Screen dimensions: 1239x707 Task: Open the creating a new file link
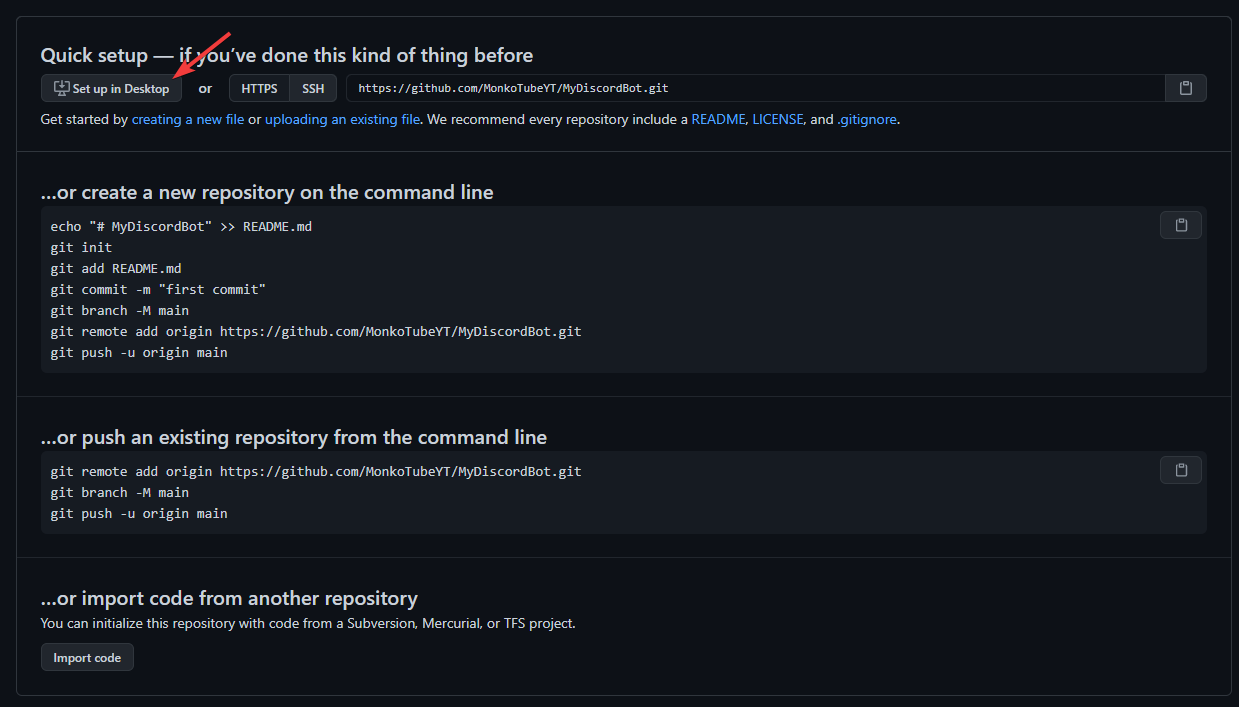pyautogui.click(x=188, y=119)
